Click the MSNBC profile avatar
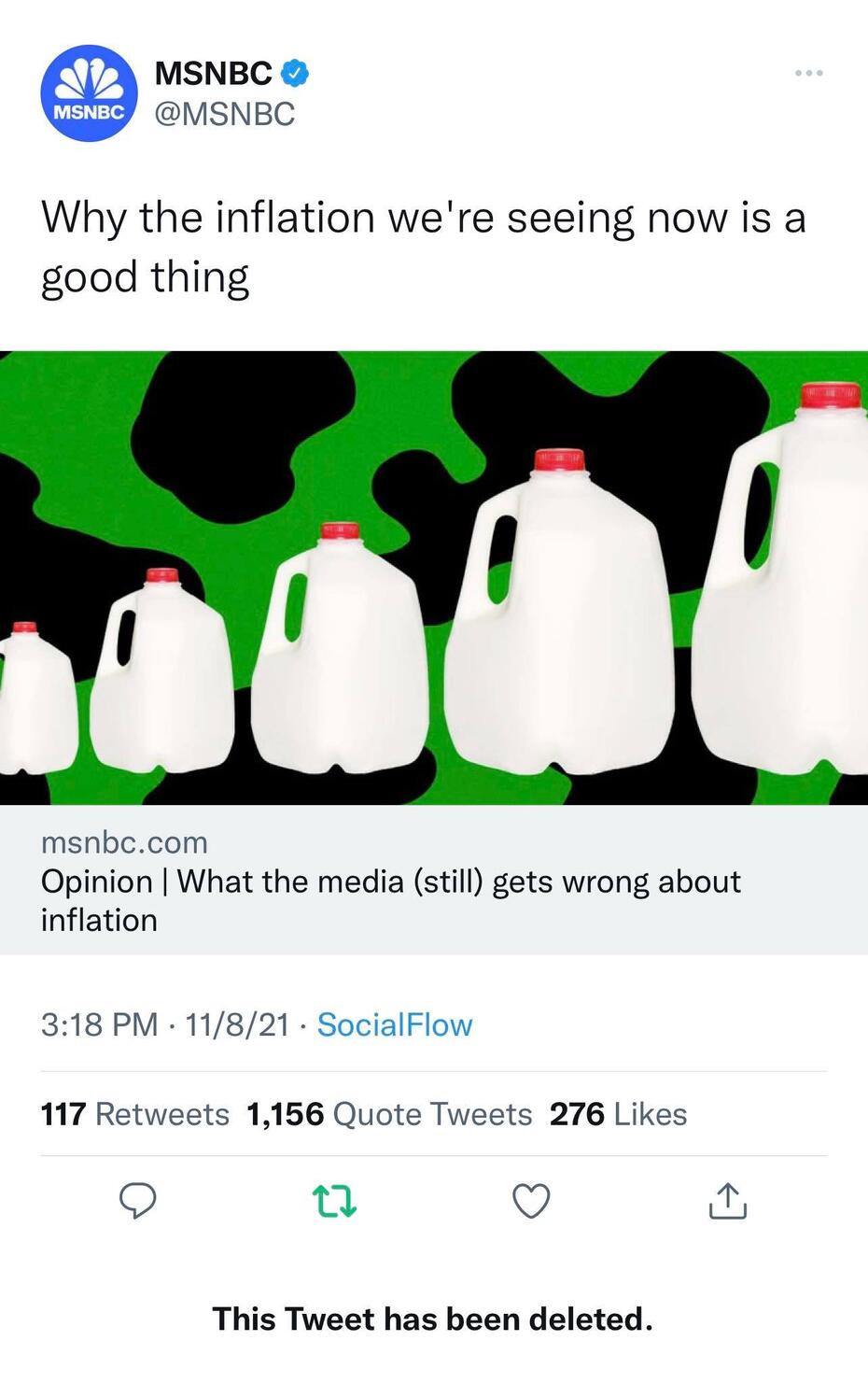The image size is (868, 1397). pos(89,93)
